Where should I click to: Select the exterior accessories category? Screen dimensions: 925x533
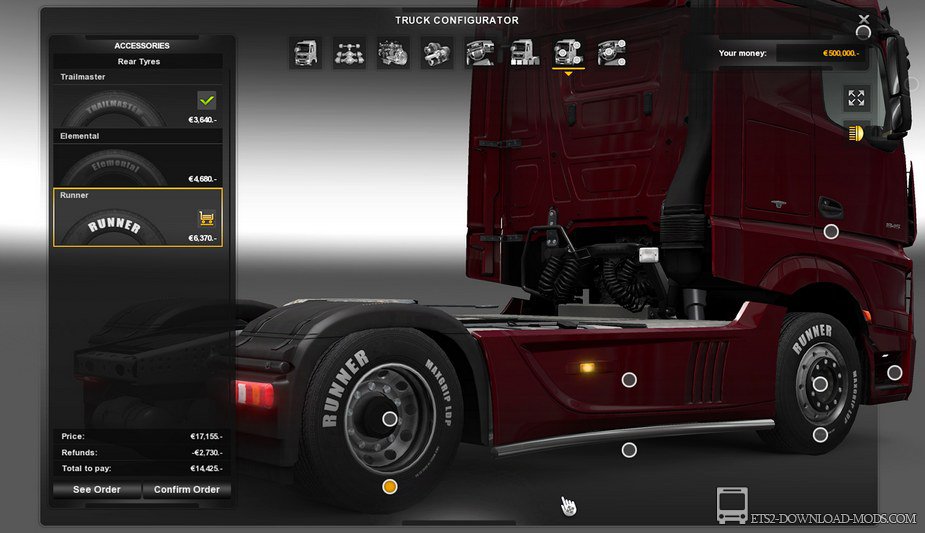568,53
